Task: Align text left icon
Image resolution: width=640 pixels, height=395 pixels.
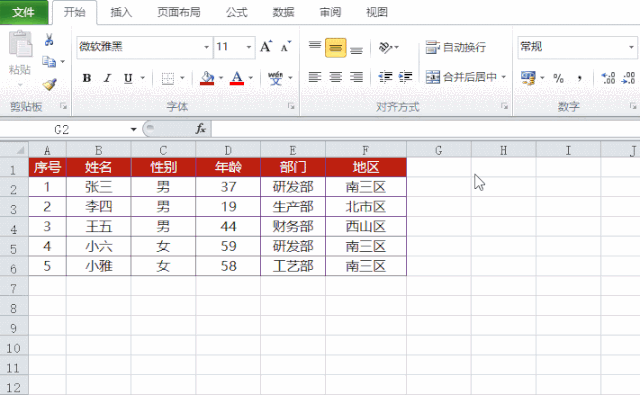Action: click(315, 77)
